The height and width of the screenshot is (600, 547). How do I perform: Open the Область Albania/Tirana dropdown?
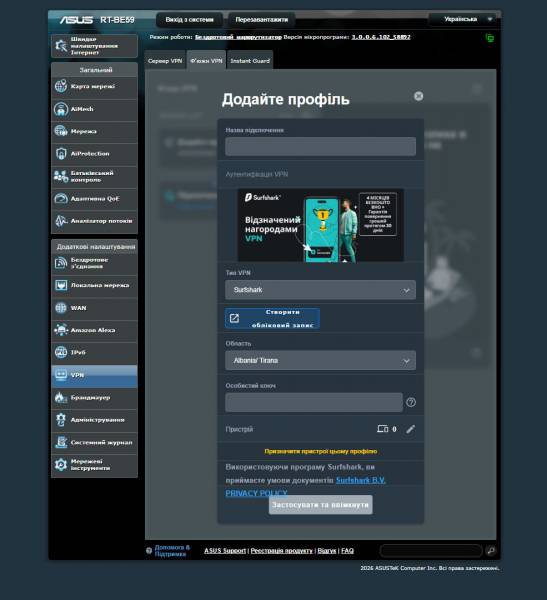pyautogui.click(x=320, y=360)
